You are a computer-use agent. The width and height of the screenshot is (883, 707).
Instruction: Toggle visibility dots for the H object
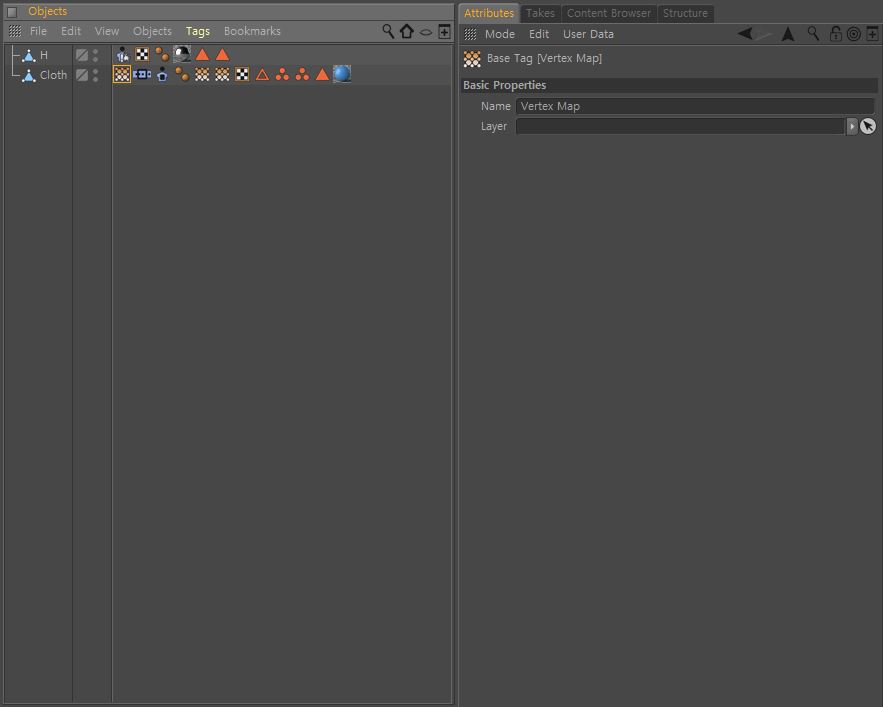95,55
